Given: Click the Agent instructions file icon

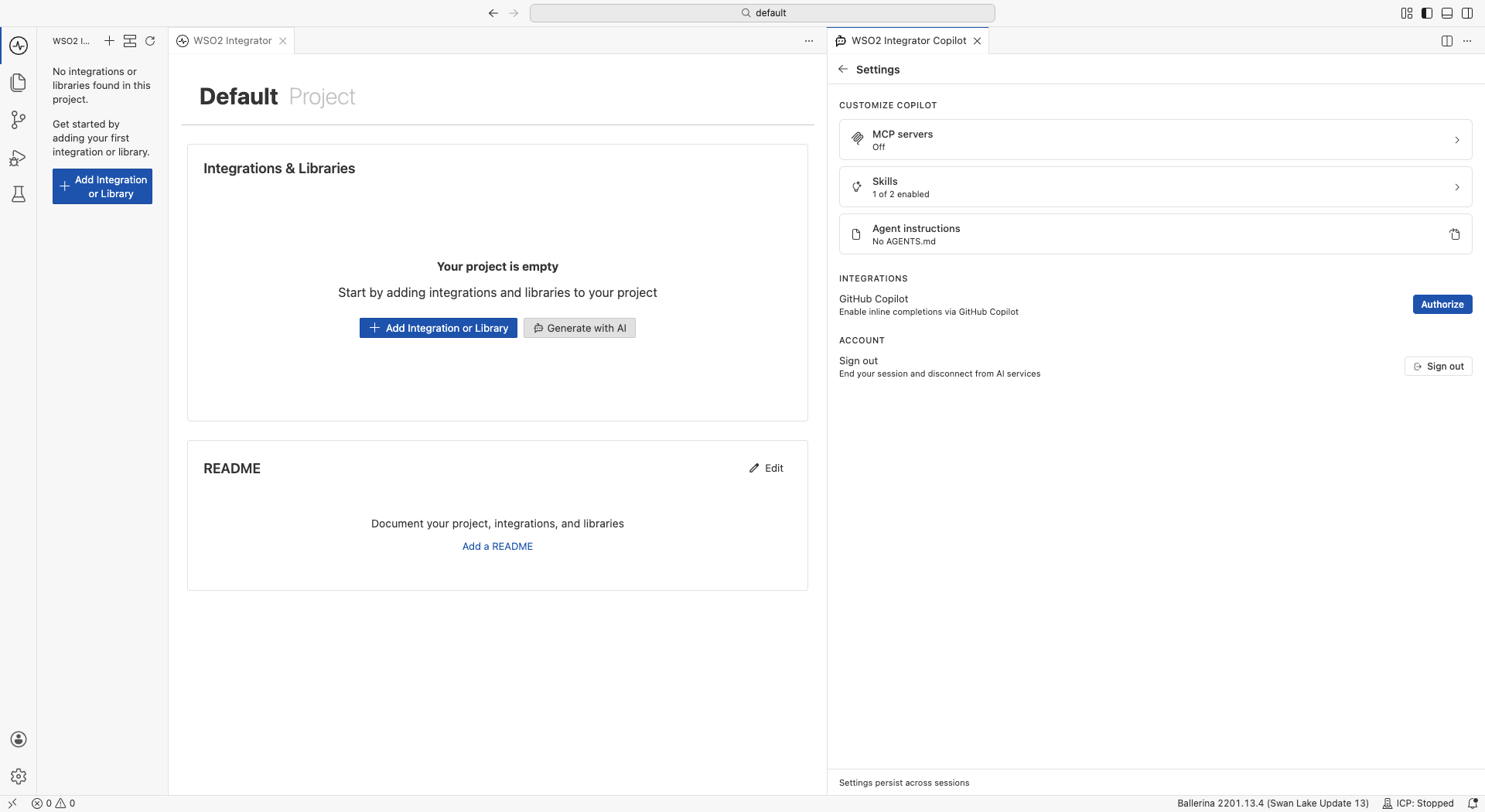Looking at the screenshot, I should pyautogui.click(x=856, y=234).
